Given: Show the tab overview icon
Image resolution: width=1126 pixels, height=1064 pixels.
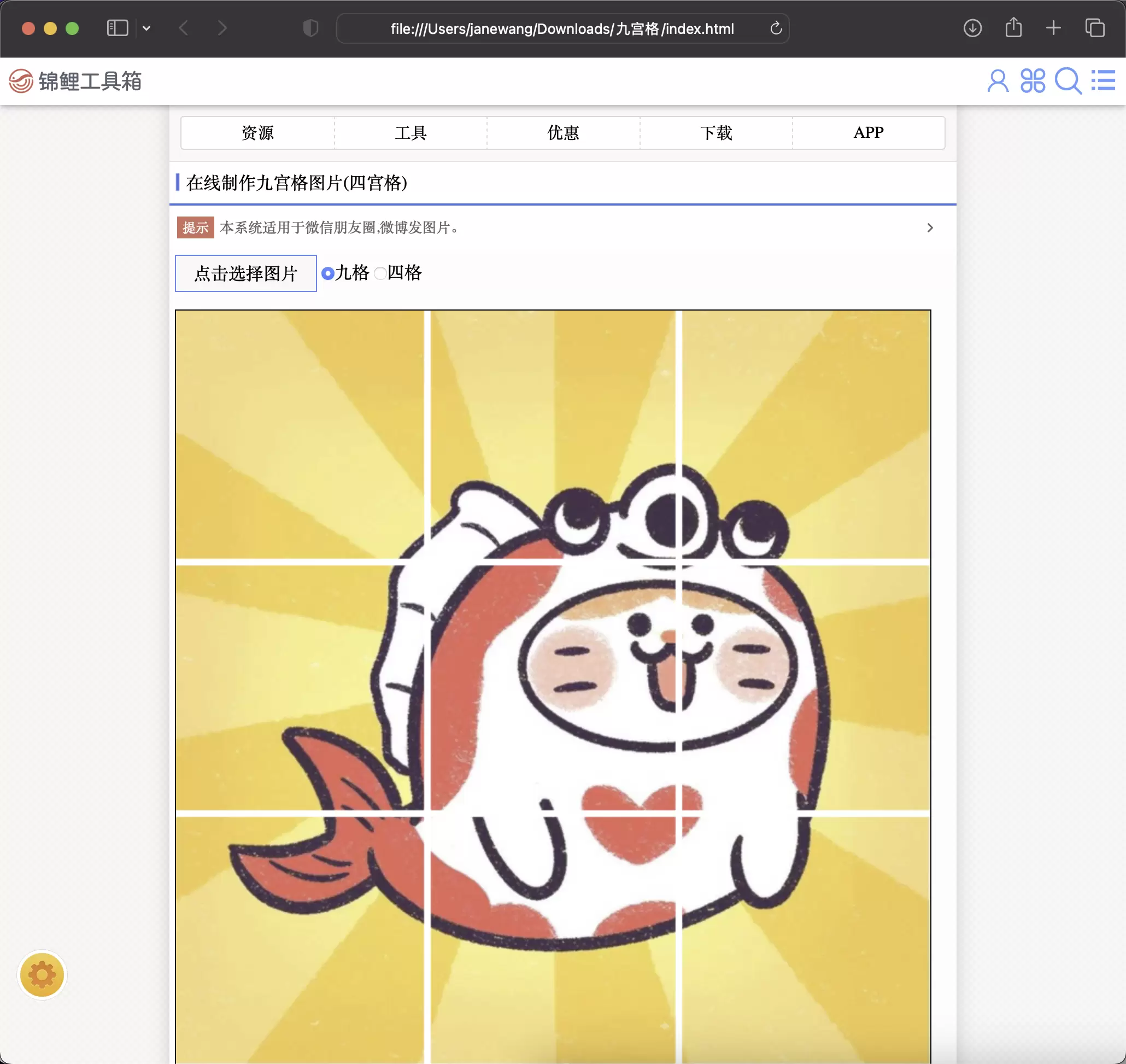Looking at the screenshot, I should (x=1094, y=28).
